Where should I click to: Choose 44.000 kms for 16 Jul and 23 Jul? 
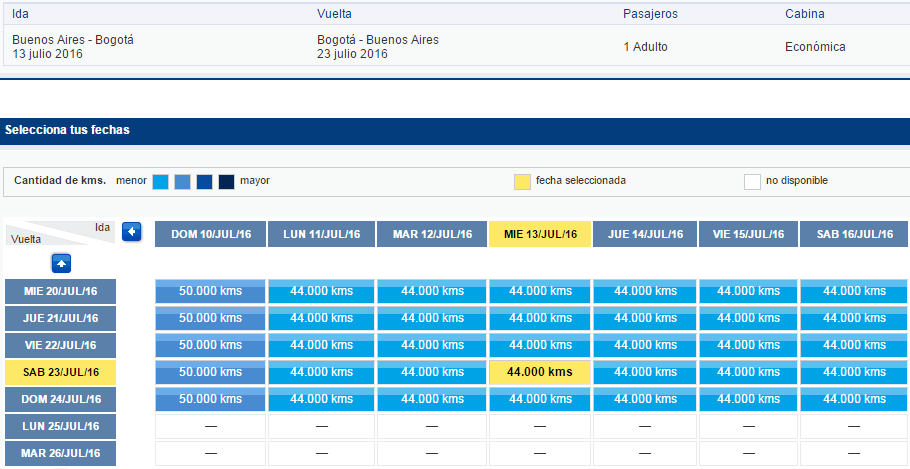[x=854, y=372]
